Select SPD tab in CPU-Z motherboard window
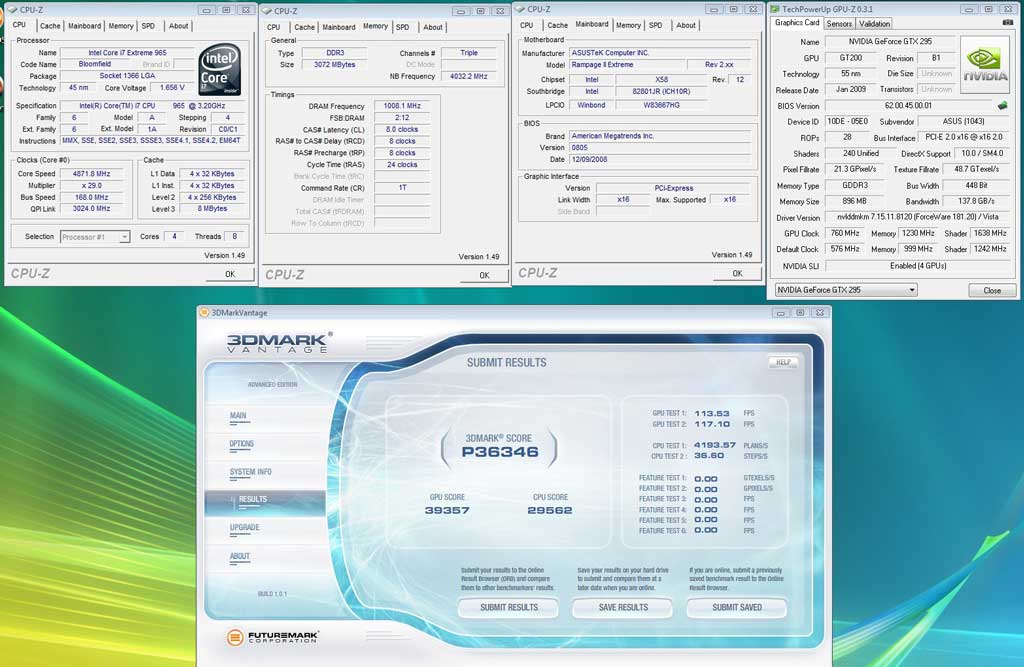Screen dimensions: 1024x667 (x=656, y=25)
